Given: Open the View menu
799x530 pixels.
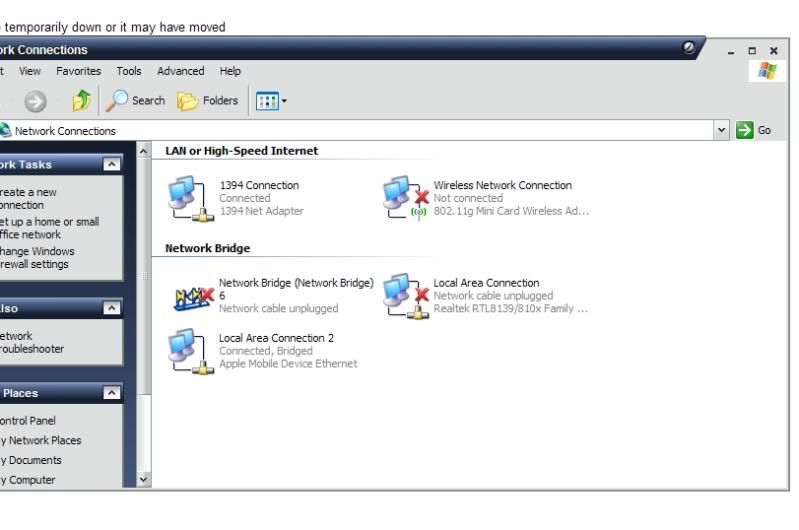Looking at the screenshot, I should point(30,71).
